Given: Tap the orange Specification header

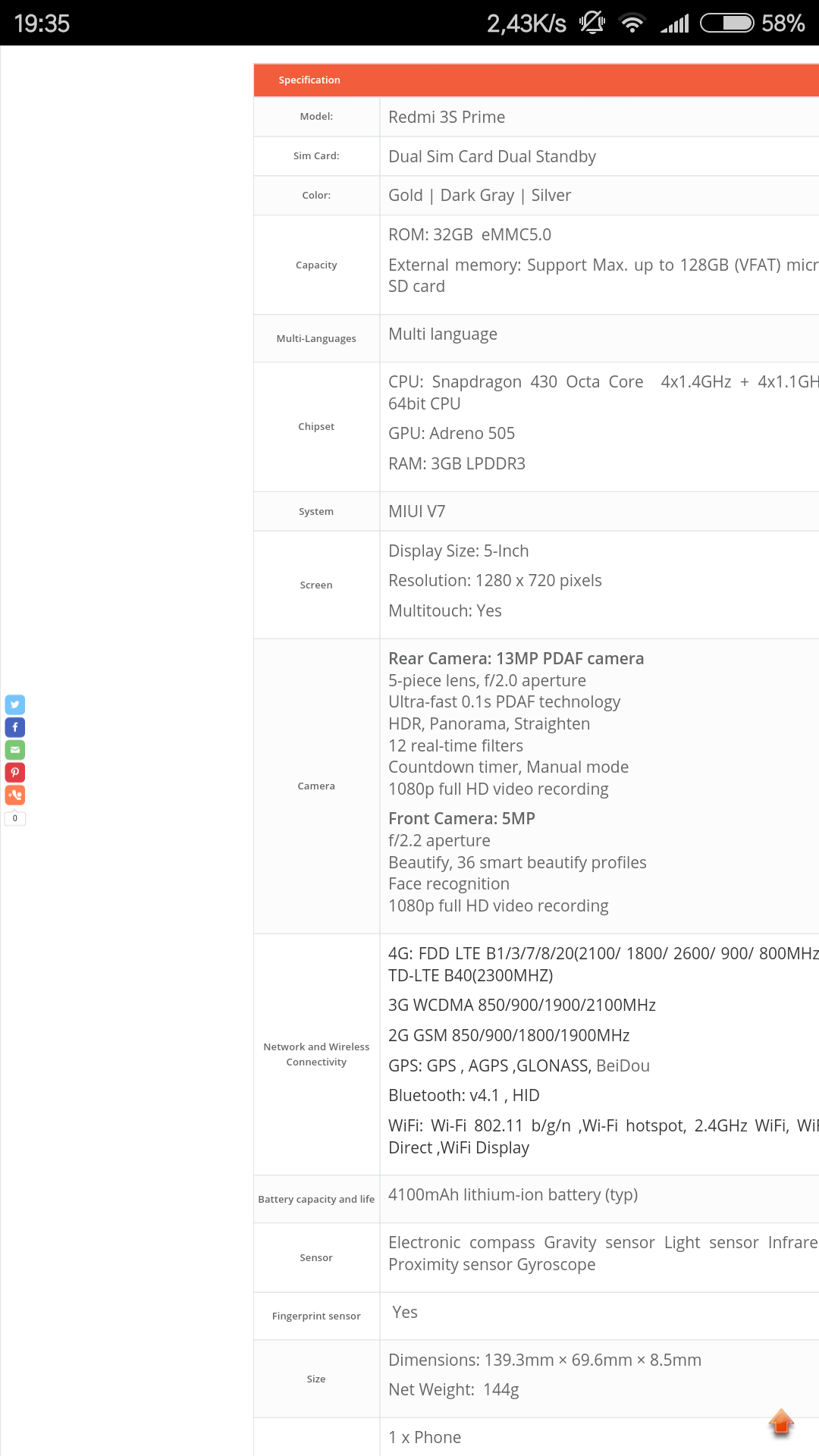Looking at the screenshot, I should point(536,80).
